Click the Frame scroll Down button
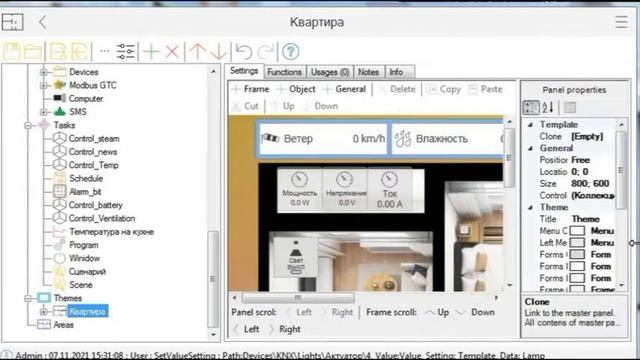 tap(476, 312)
